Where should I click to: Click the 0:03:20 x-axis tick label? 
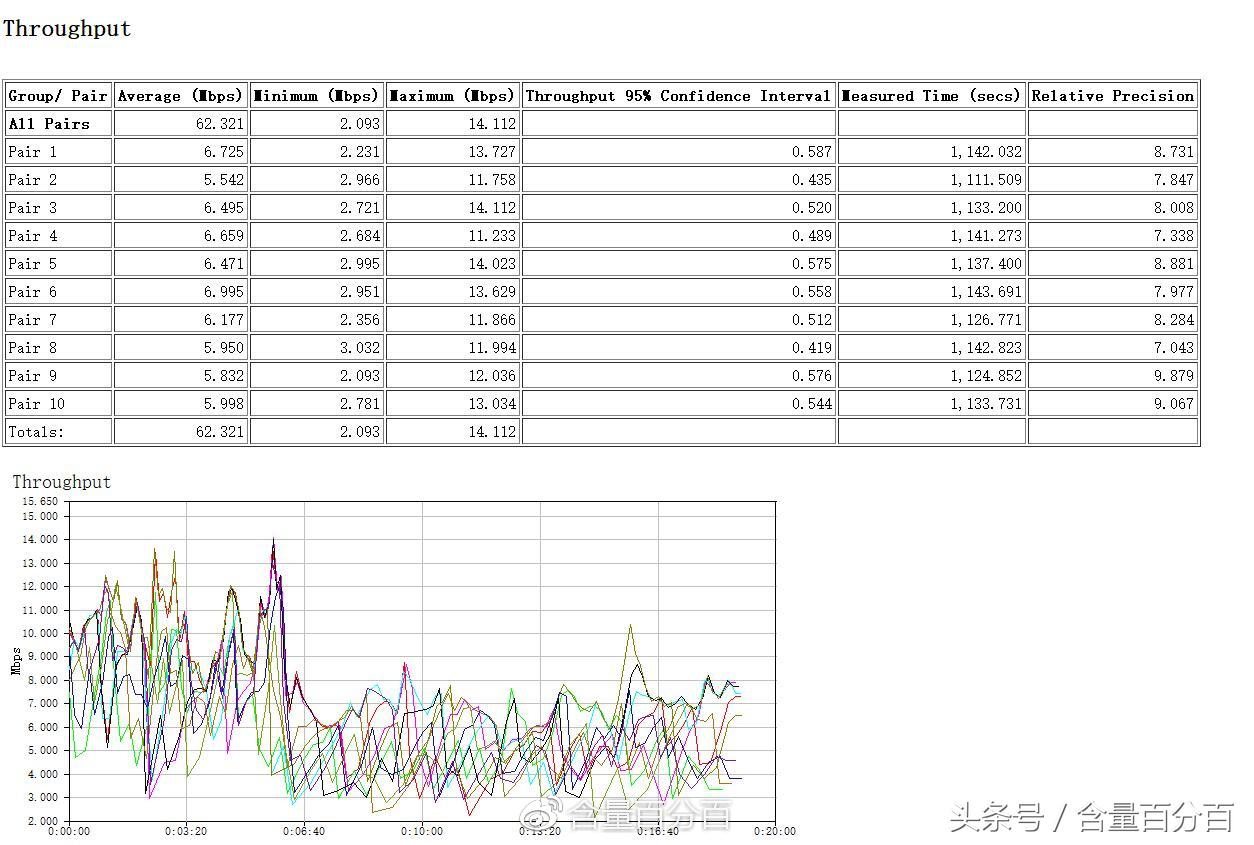tap(186, 831)
